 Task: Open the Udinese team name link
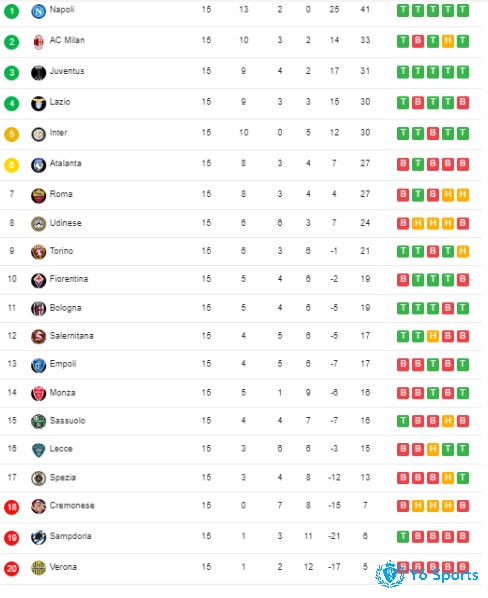(66, 223)
